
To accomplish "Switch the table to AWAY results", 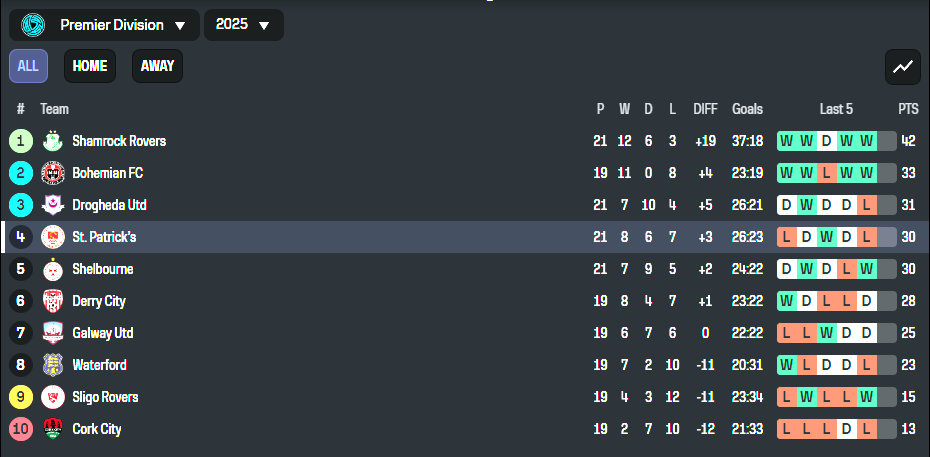I will [x=157, y=66].
